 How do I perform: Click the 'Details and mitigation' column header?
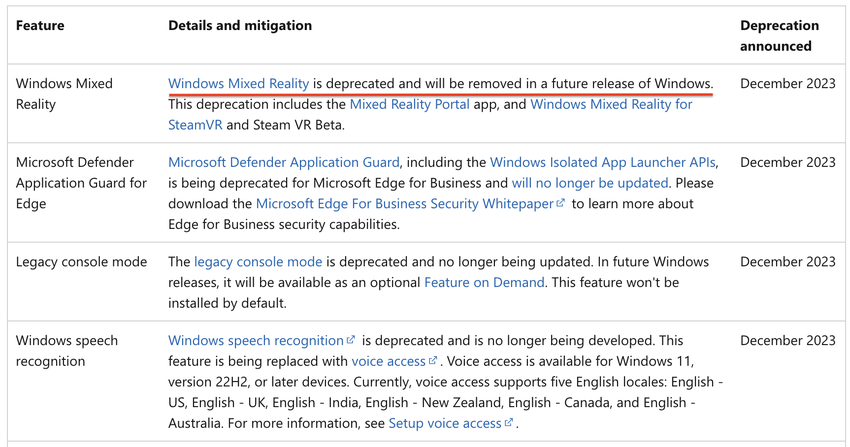(x=240, y=26)
